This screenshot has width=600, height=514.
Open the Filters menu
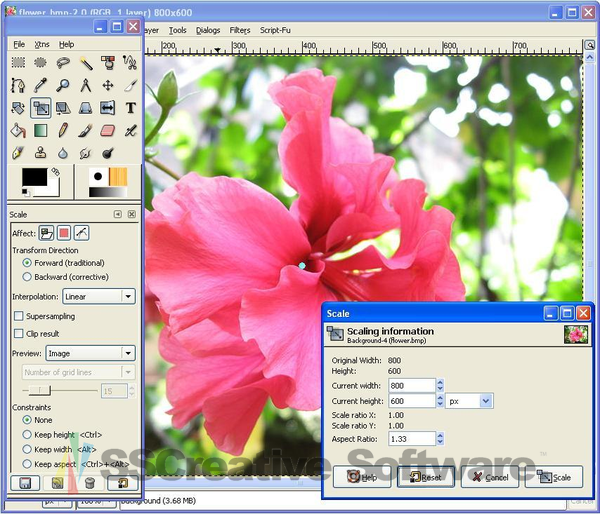pyautogui.click(x=240, y=30)
